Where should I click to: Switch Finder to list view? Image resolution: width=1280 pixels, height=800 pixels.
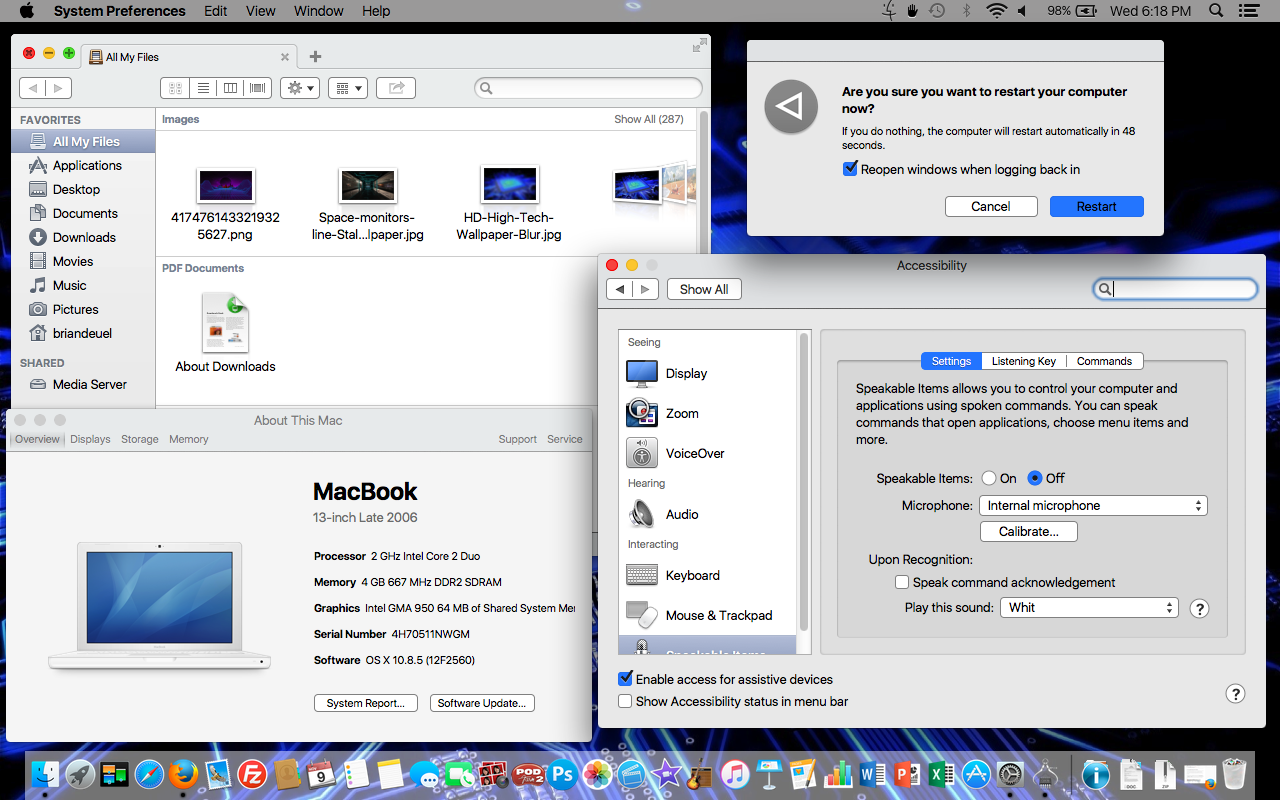point(203,88)
